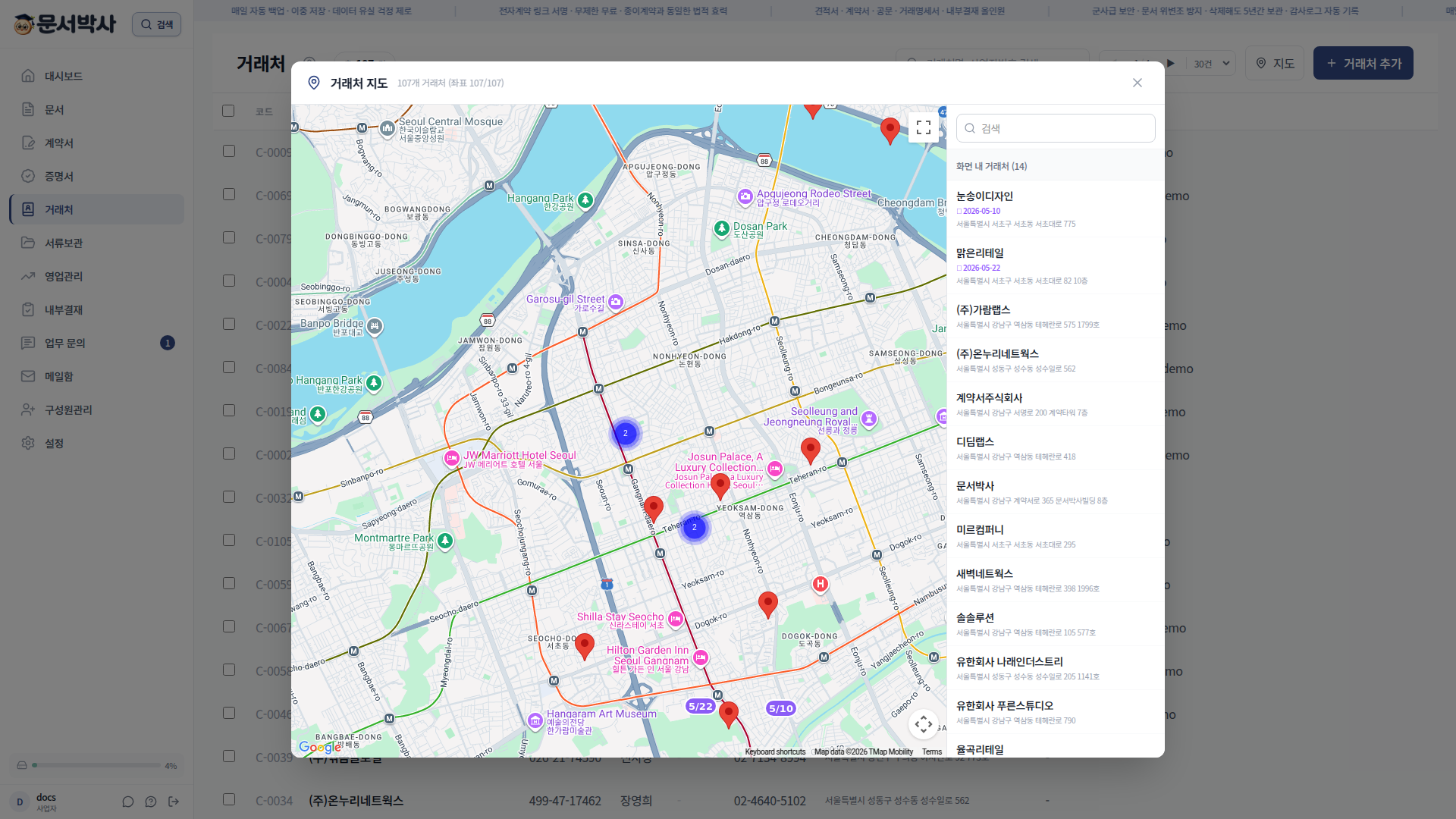Click the red pin over Josun Palace label
The width and height of the screenshot is (1456, 819).
tap(720, 485)
